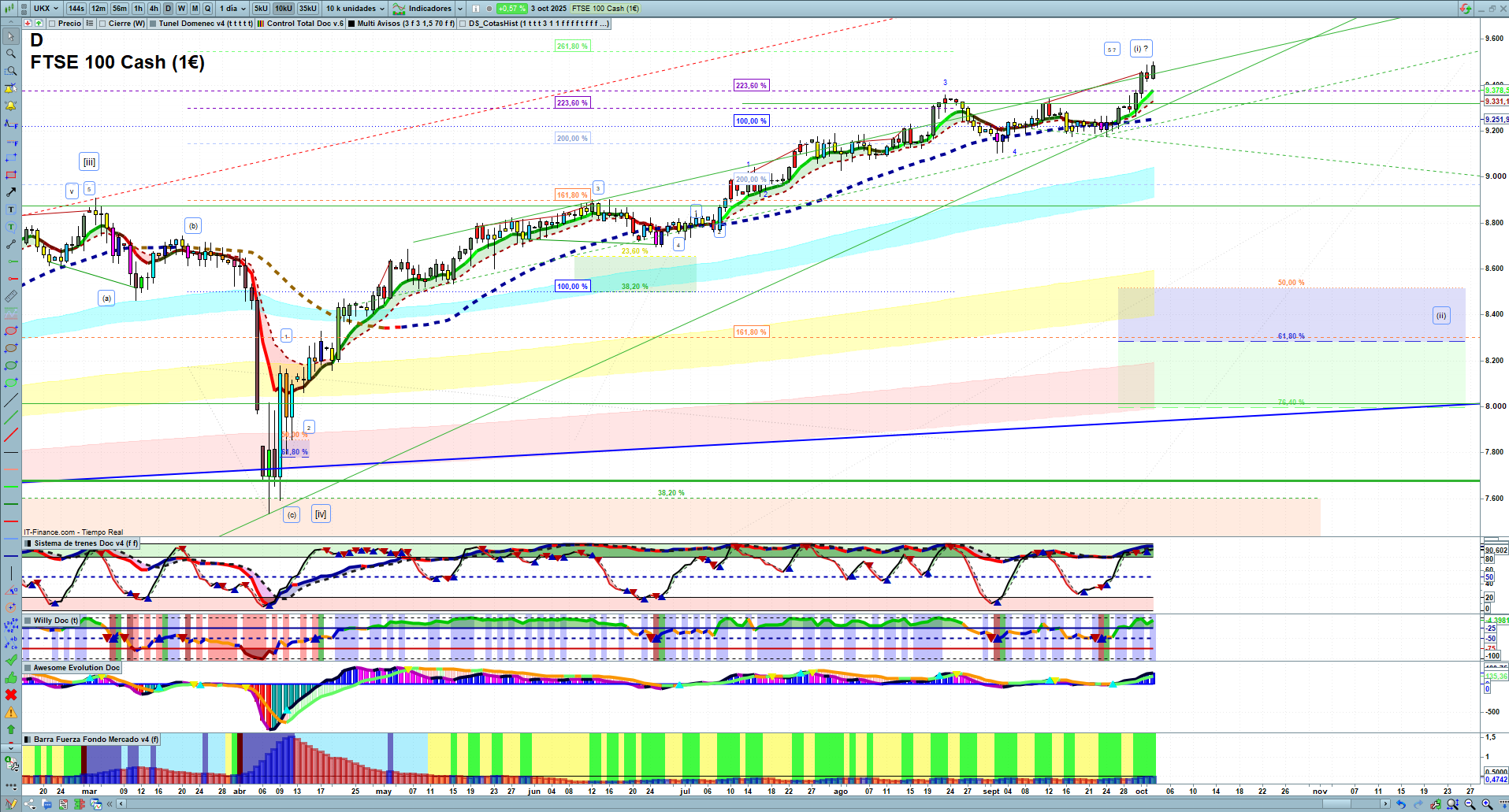Click the horizontal time scrollbar
Viewport: 1509px width, 812px height.
(753, 804)
